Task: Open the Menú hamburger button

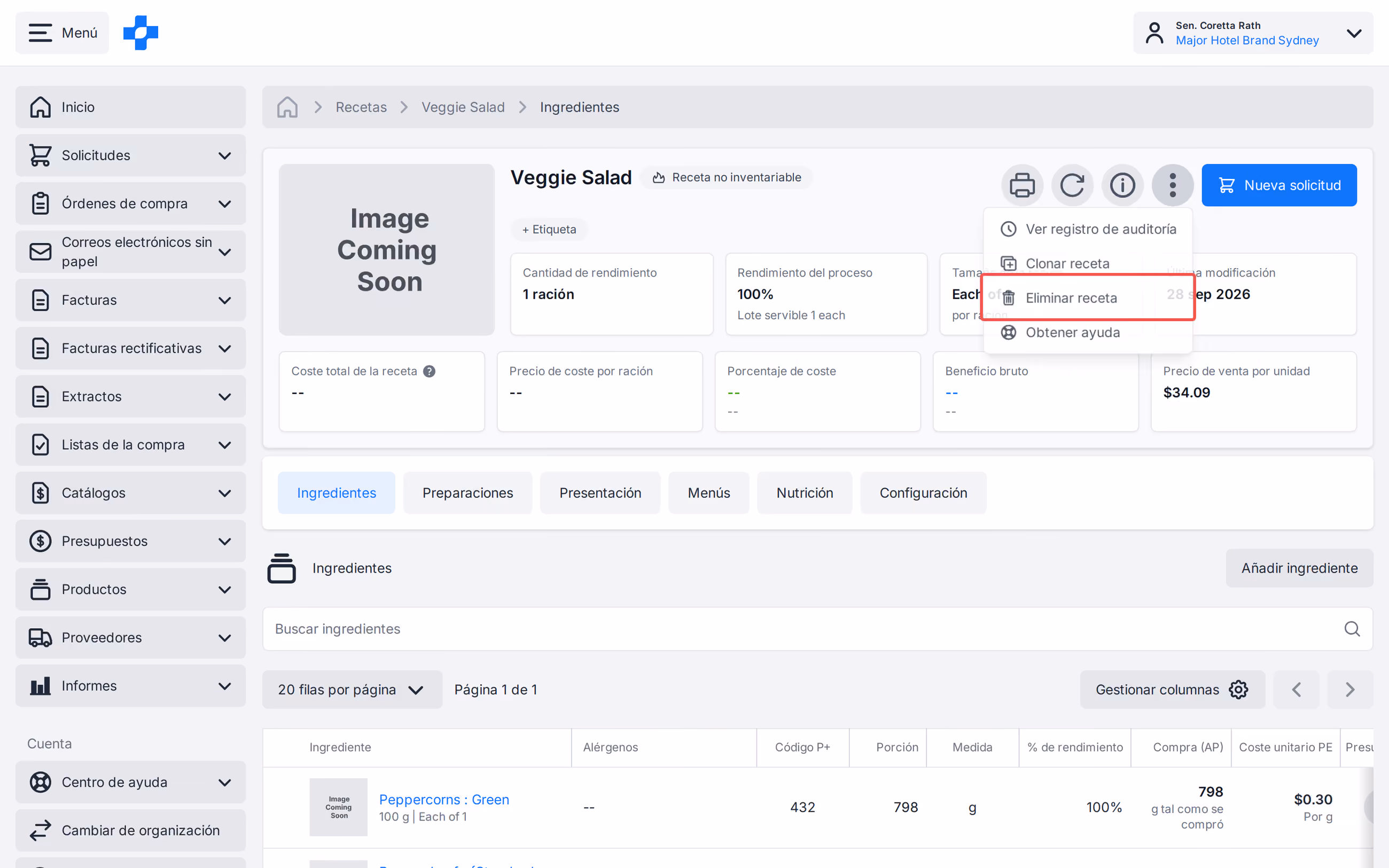Action: pos(62,33)
